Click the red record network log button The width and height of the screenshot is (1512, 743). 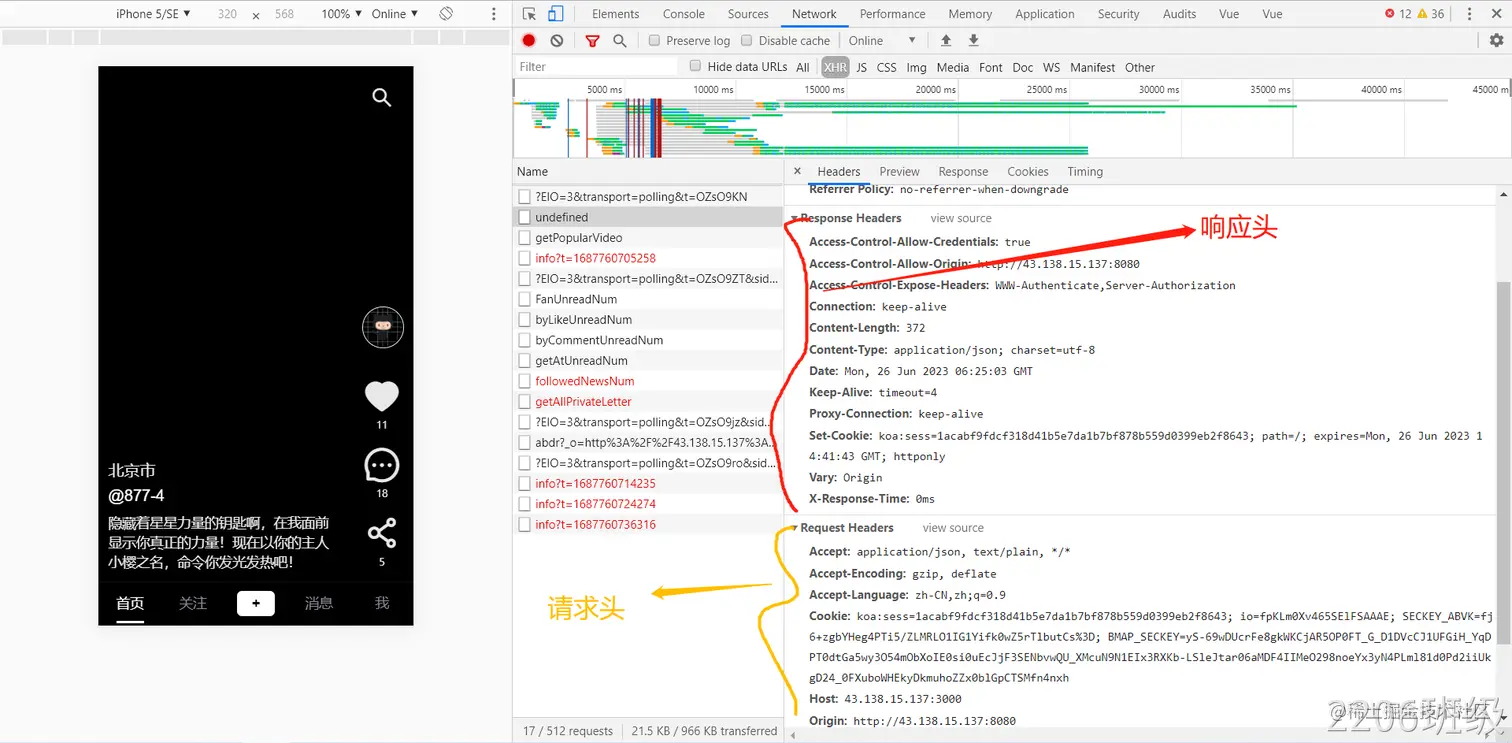click(x=529, y=40)
